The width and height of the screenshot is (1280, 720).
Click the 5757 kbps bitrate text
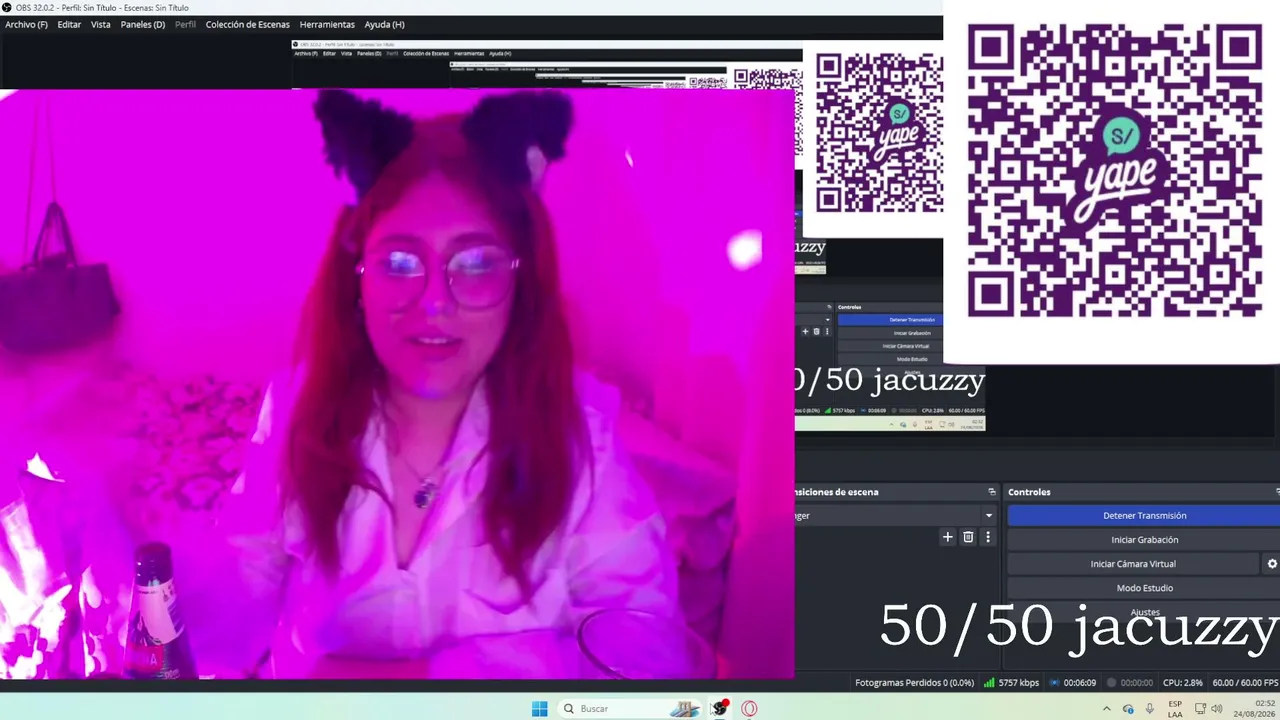coord(1019,683)
